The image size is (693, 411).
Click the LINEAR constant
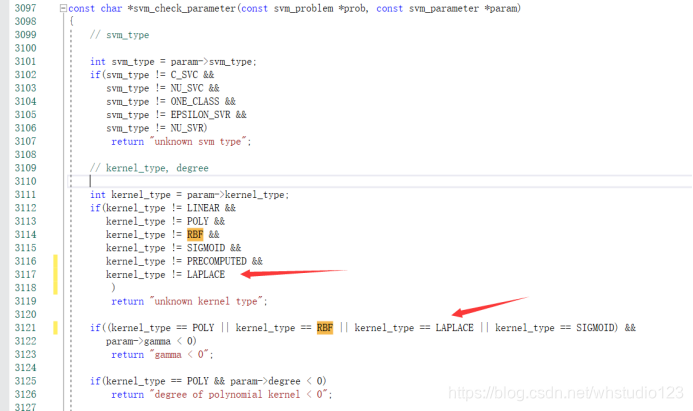pyautogui.click(x=203, y=208)
